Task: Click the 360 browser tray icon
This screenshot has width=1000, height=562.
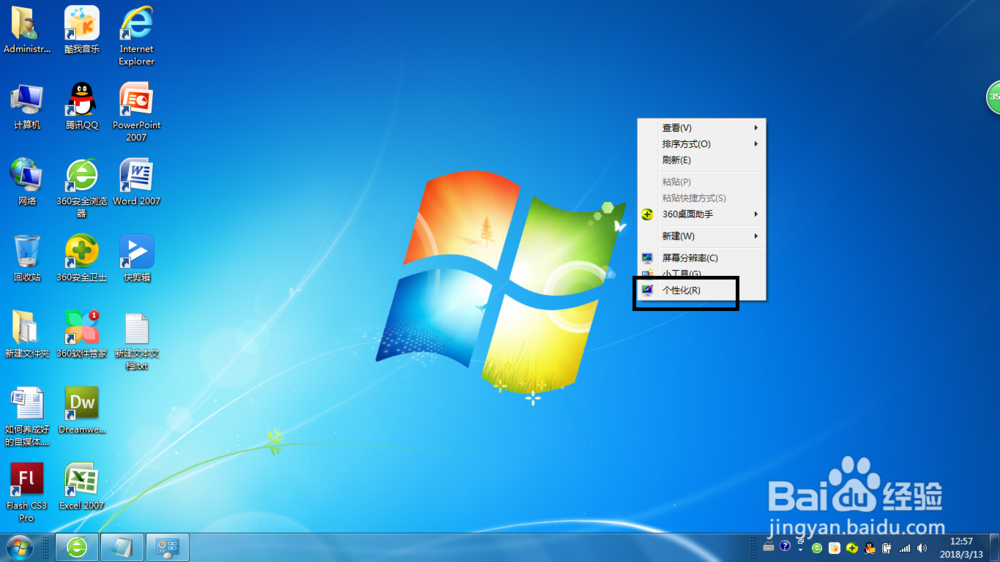Action: tap(817, 548)
